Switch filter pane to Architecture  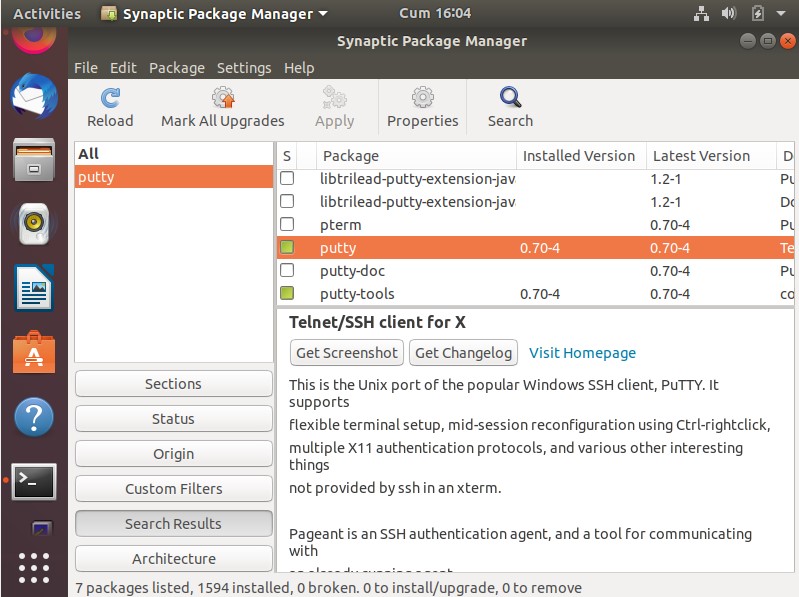[173, 559]
